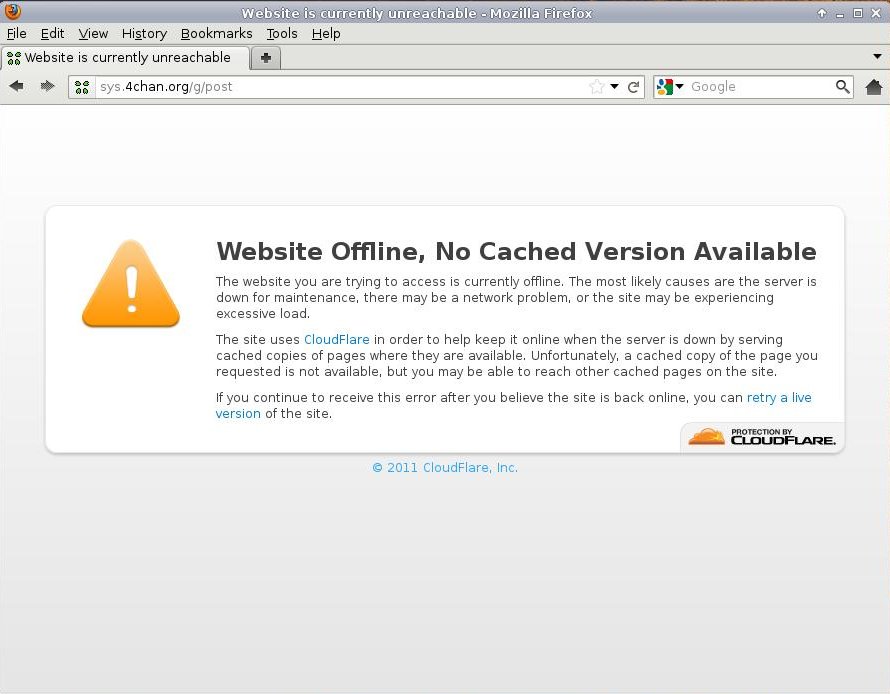
Task: Click the Firefox logo in the title bar
Action: coord(12,11)
